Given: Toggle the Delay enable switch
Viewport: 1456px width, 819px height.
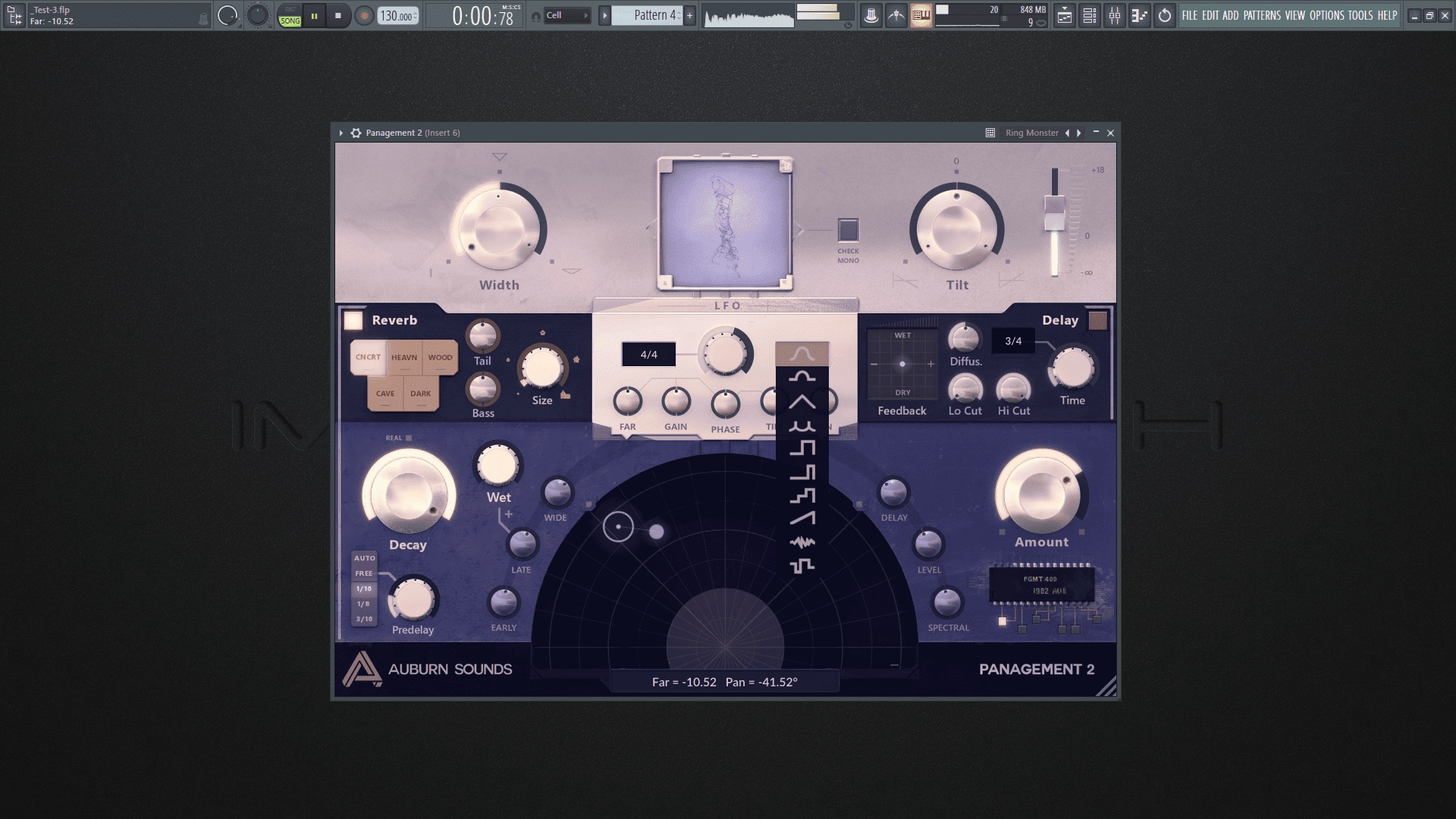Looking at the screenshot, I should [1097, 321].
